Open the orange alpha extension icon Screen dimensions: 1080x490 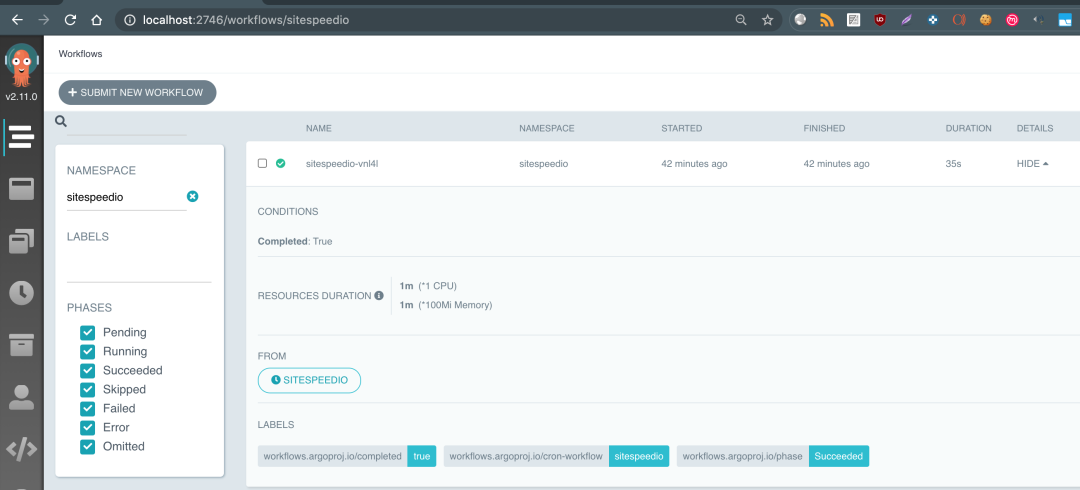pos(959,20)
